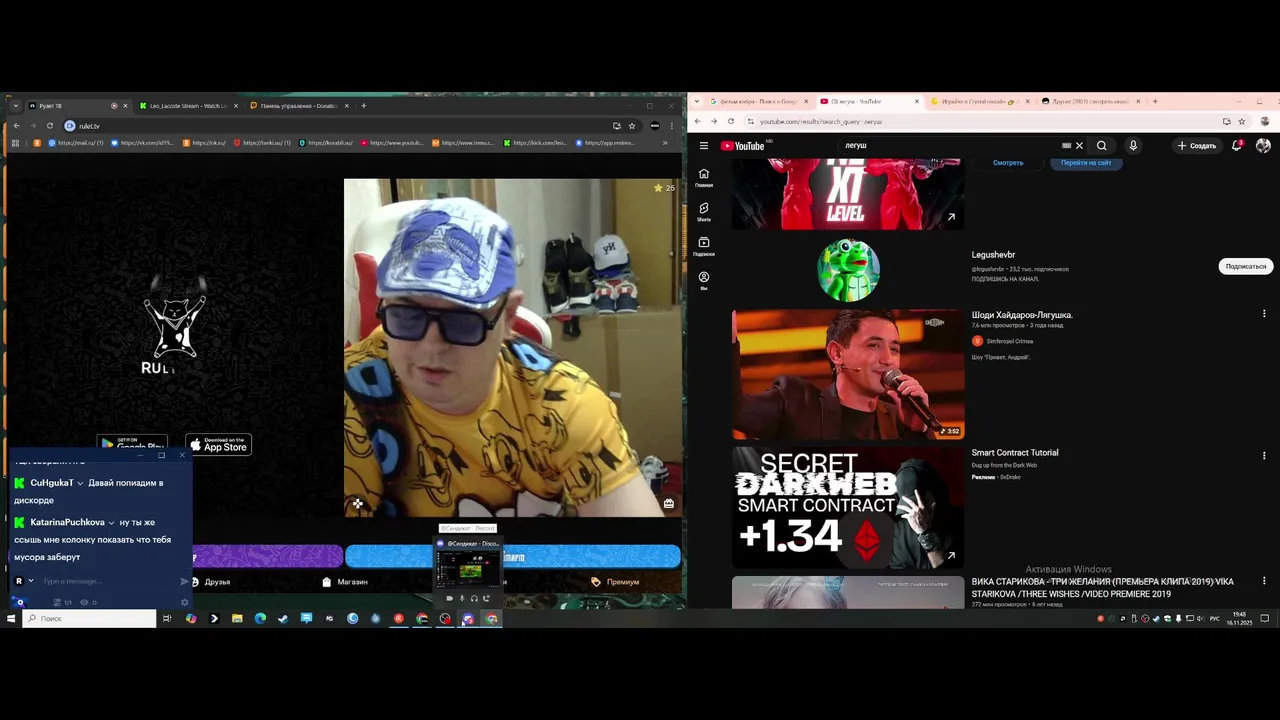Open new tab in YouTube browser window

tap(1155, 101)
